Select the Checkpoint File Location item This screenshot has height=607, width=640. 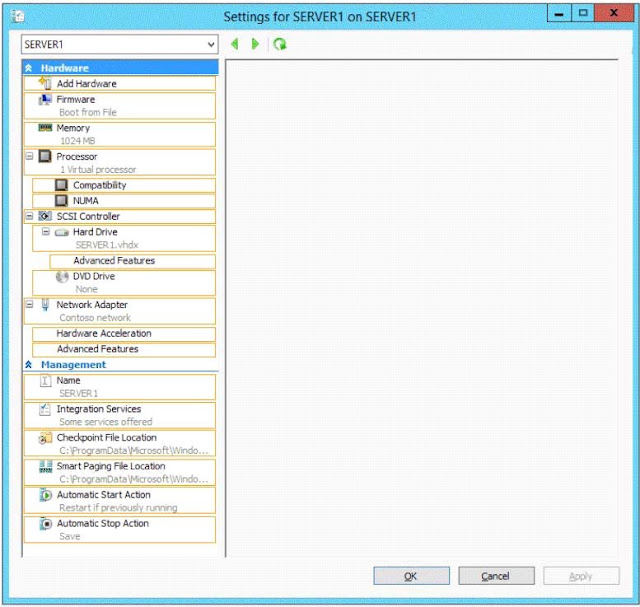click(120, 444)
